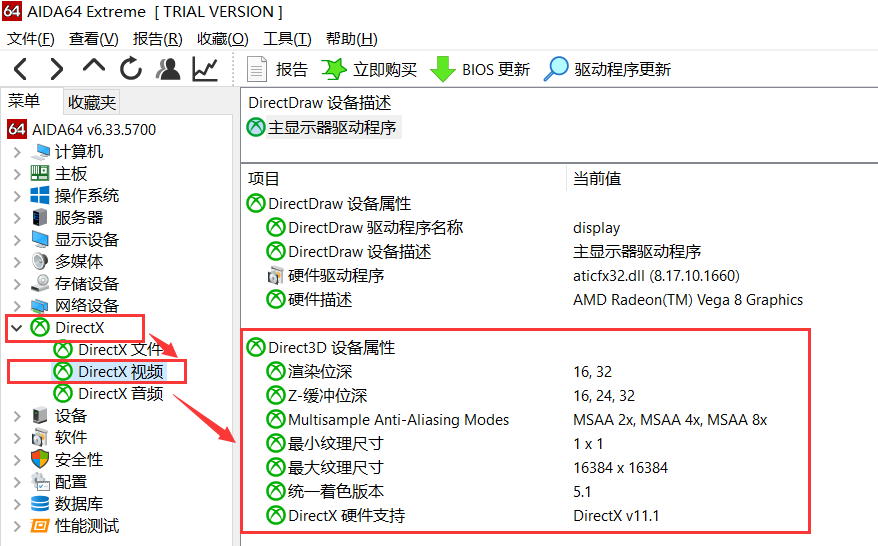Image resolution: width=878 pixels, height=546 pixels.
Task: Click the 安全性 shield icon
Action: [x=40, y=460]
